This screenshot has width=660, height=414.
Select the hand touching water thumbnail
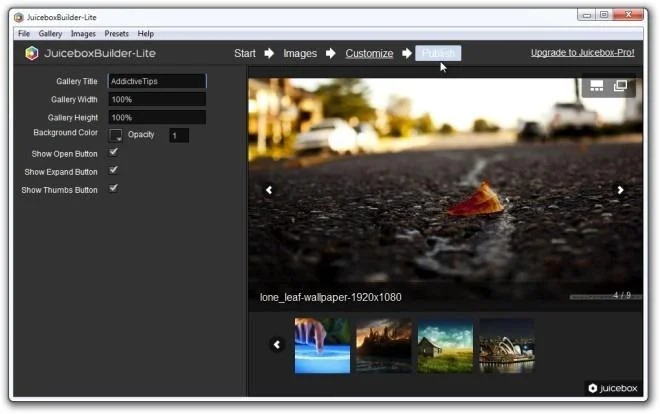[x=322, y=345]
